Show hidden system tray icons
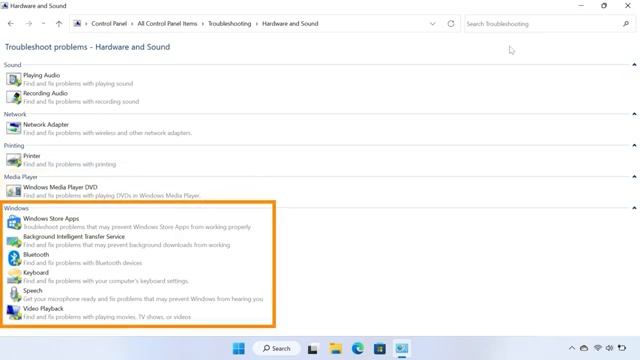Image resolution: width=640 pixels, height=360 pixels. (572, 348)
